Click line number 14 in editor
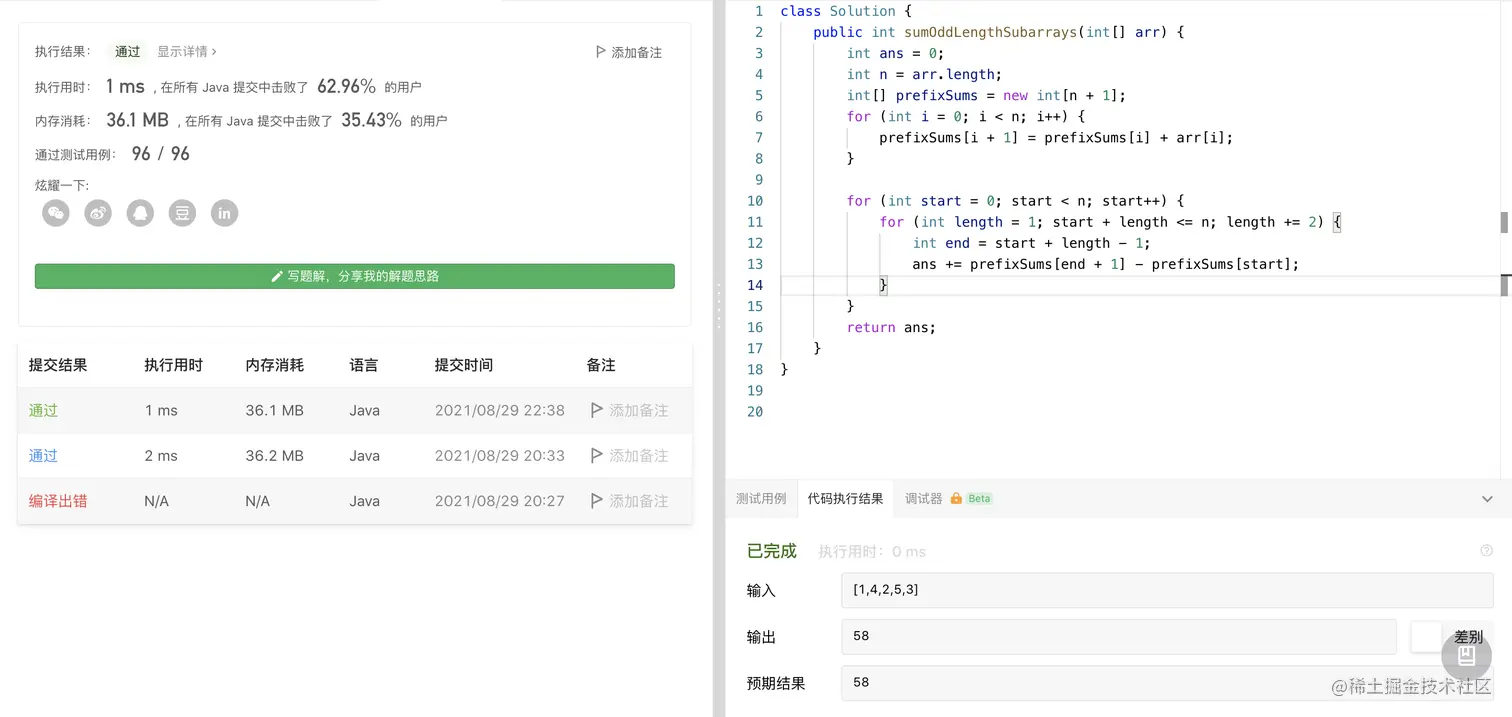1512x717 pixels. point(755,285)
